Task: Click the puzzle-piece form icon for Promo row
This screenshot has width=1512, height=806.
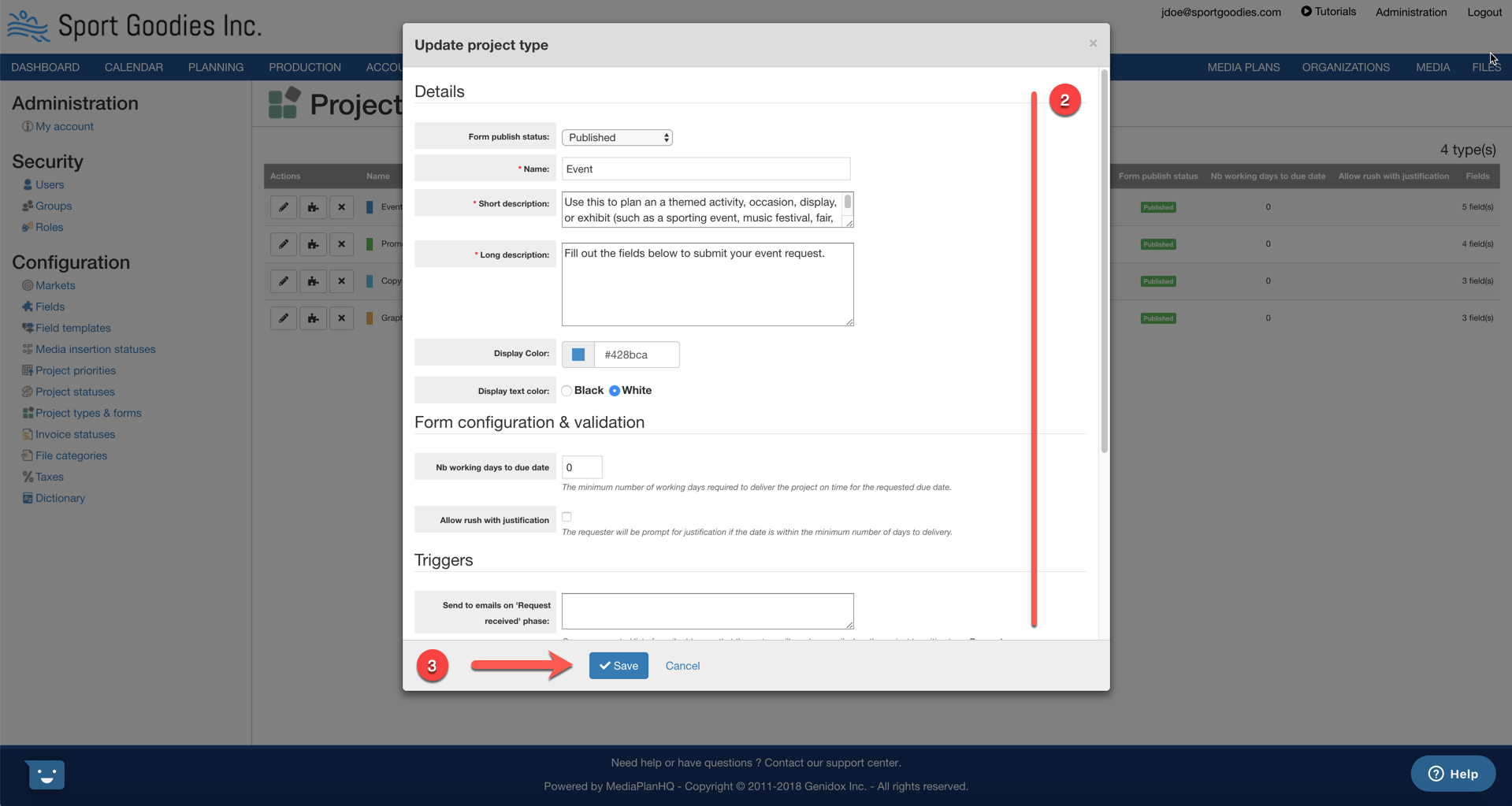Action: [x=313, y=244]
